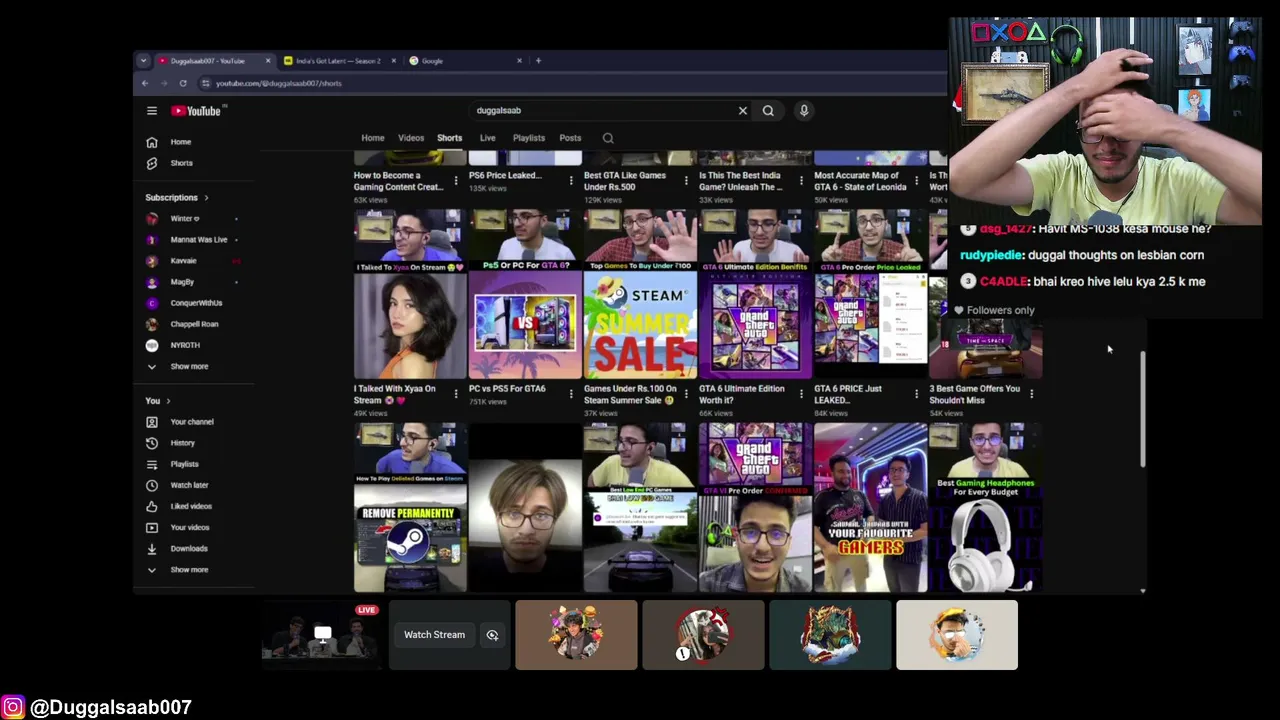Screen dimensions: 1280x720
Task: Open the LIVE stream preview thumbnail
Action: [320, 635]
